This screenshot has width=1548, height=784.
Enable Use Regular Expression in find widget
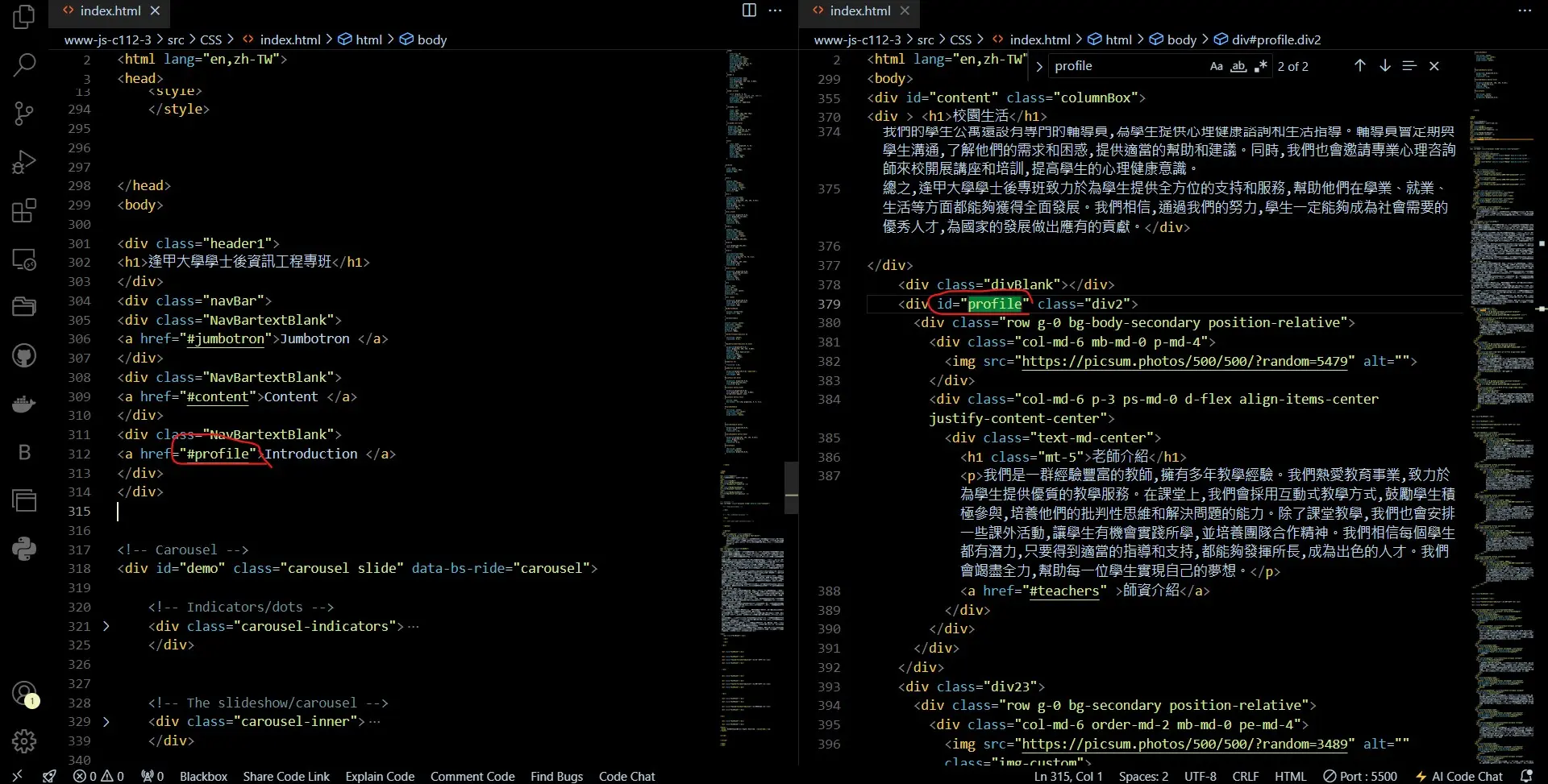point(1260,66)
